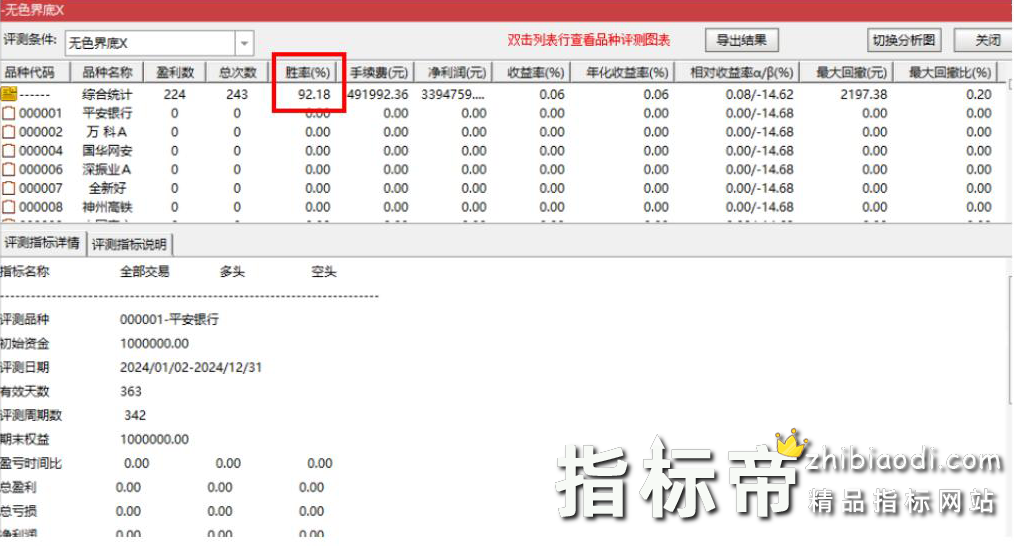Screen dimensions: 1014x546
Task: Click the 2197.38 max drawdown value
Action: pyautogui.click(x=864, y=94)
